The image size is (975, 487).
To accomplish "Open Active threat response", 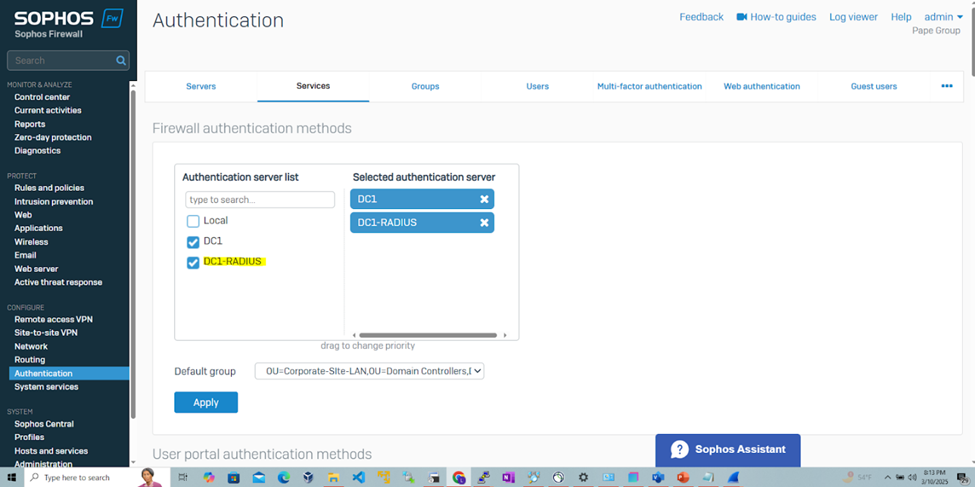I will pos(58,282).
